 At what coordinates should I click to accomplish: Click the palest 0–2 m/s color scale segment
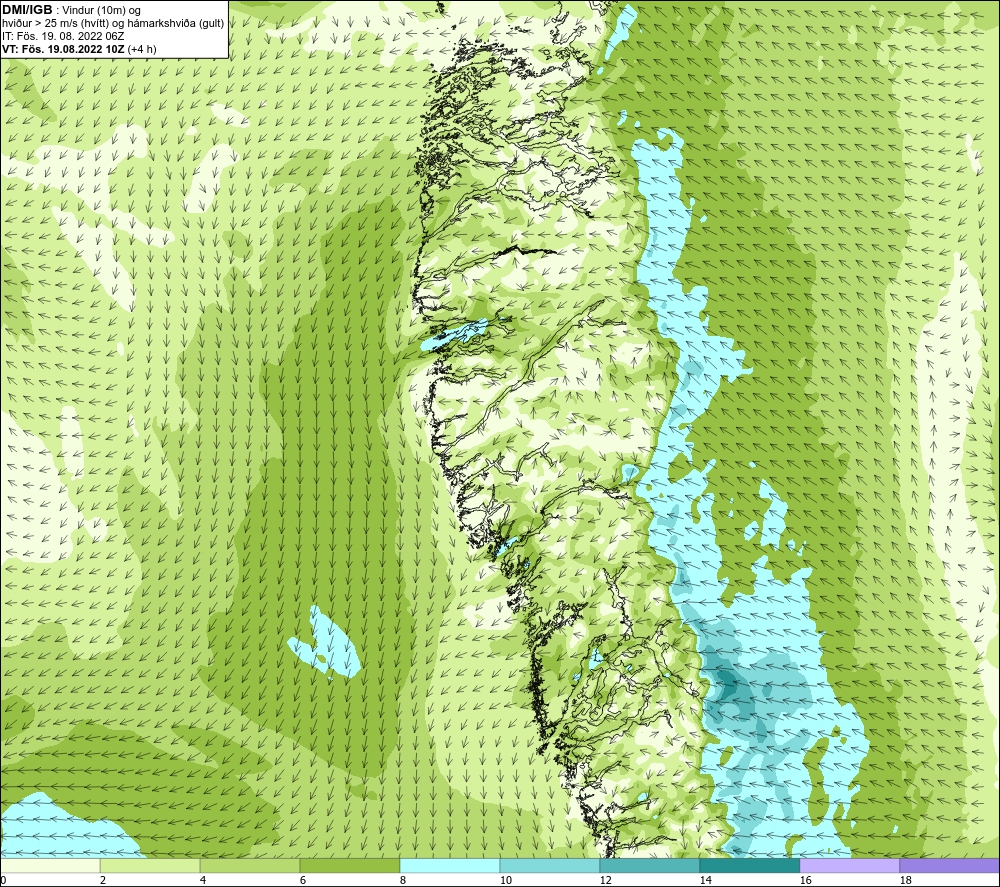[50, 865]
